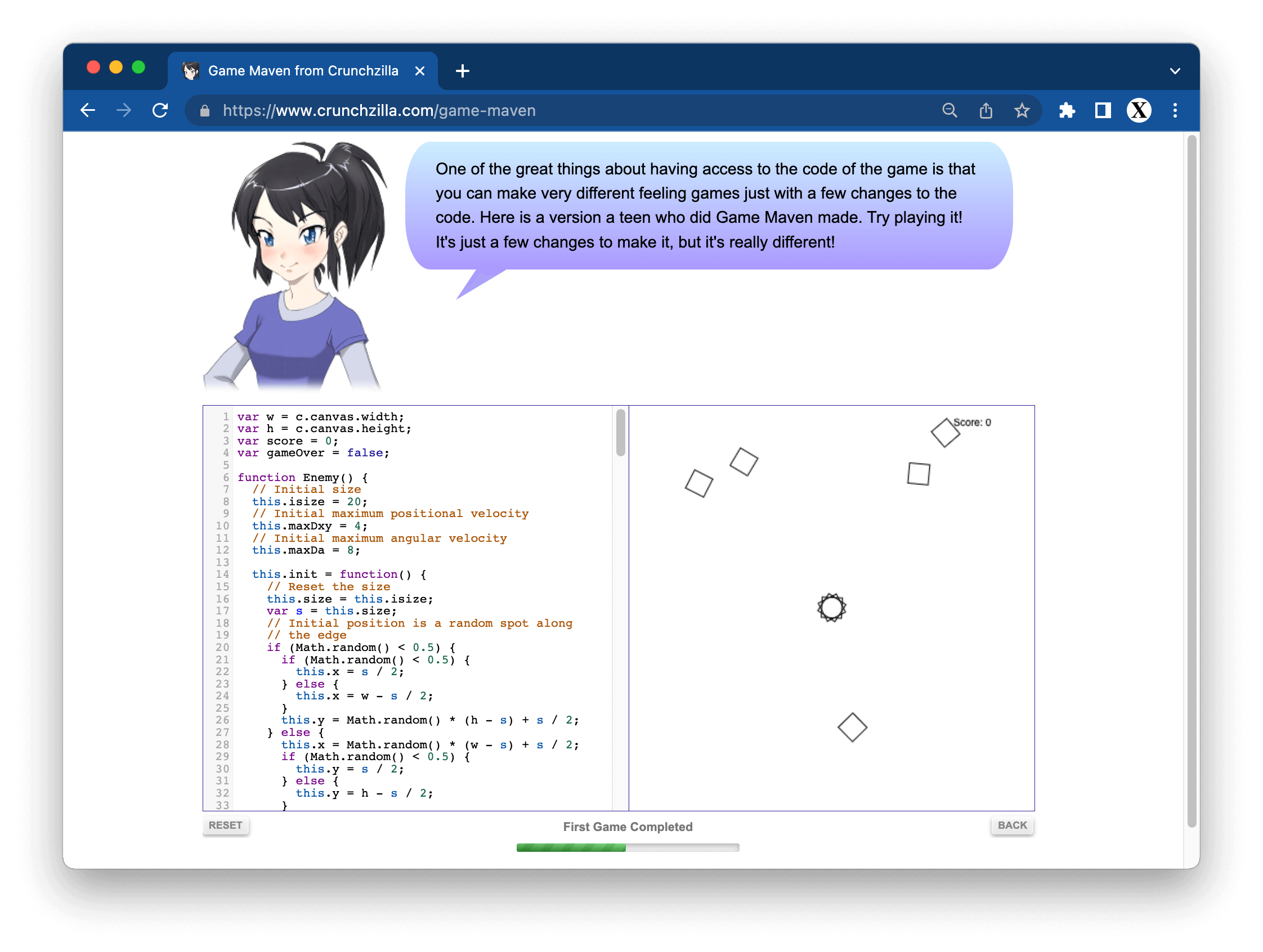Viewport: 1263px width, 952px height.
Task: Click the enemy square below the player
Action: tap(852, 727)
